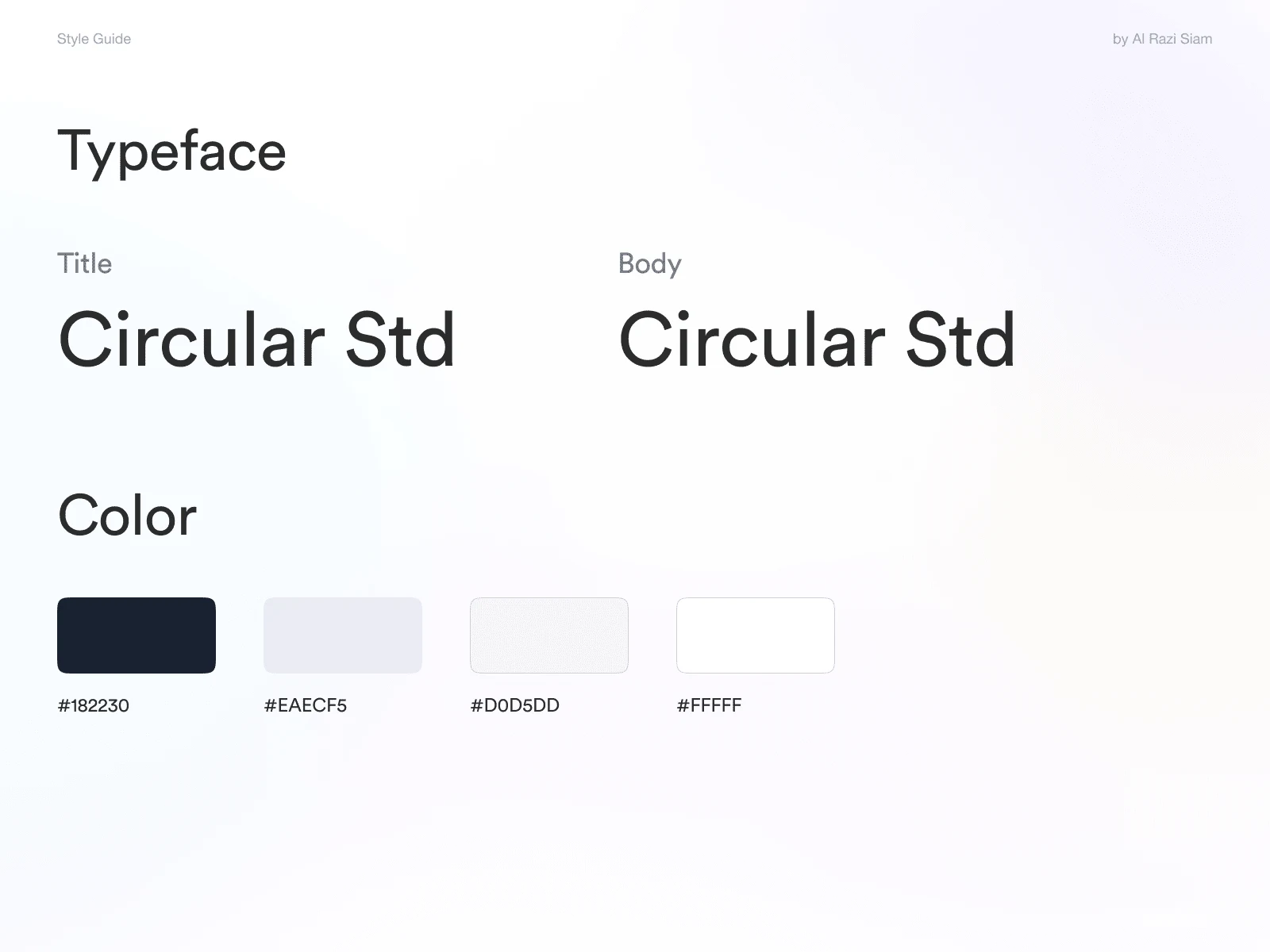Choose the white #FFFFF color swatch
Screen dimensions: 1270x952
tap(756, 635)
